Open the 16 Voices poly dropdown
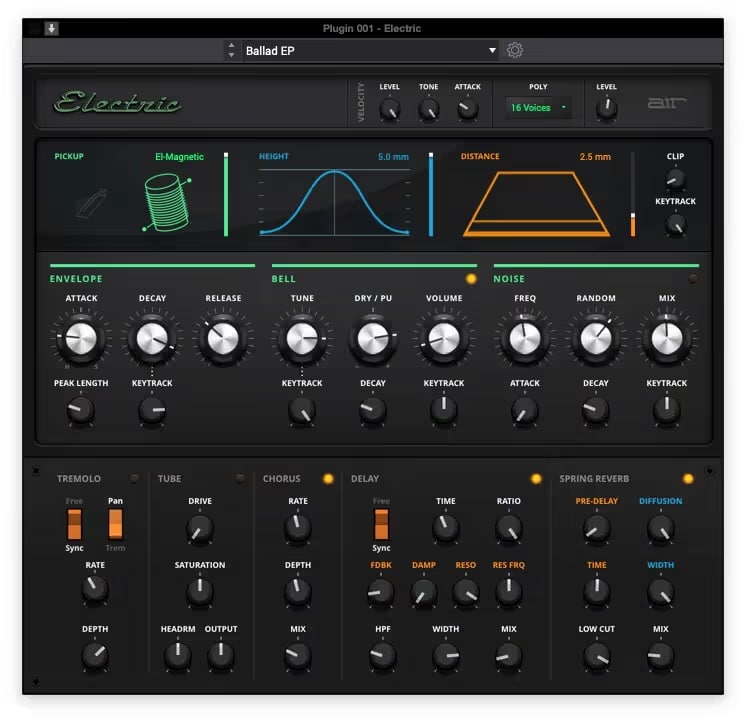This screenshot has height=721, width=746. coord(538,108)
